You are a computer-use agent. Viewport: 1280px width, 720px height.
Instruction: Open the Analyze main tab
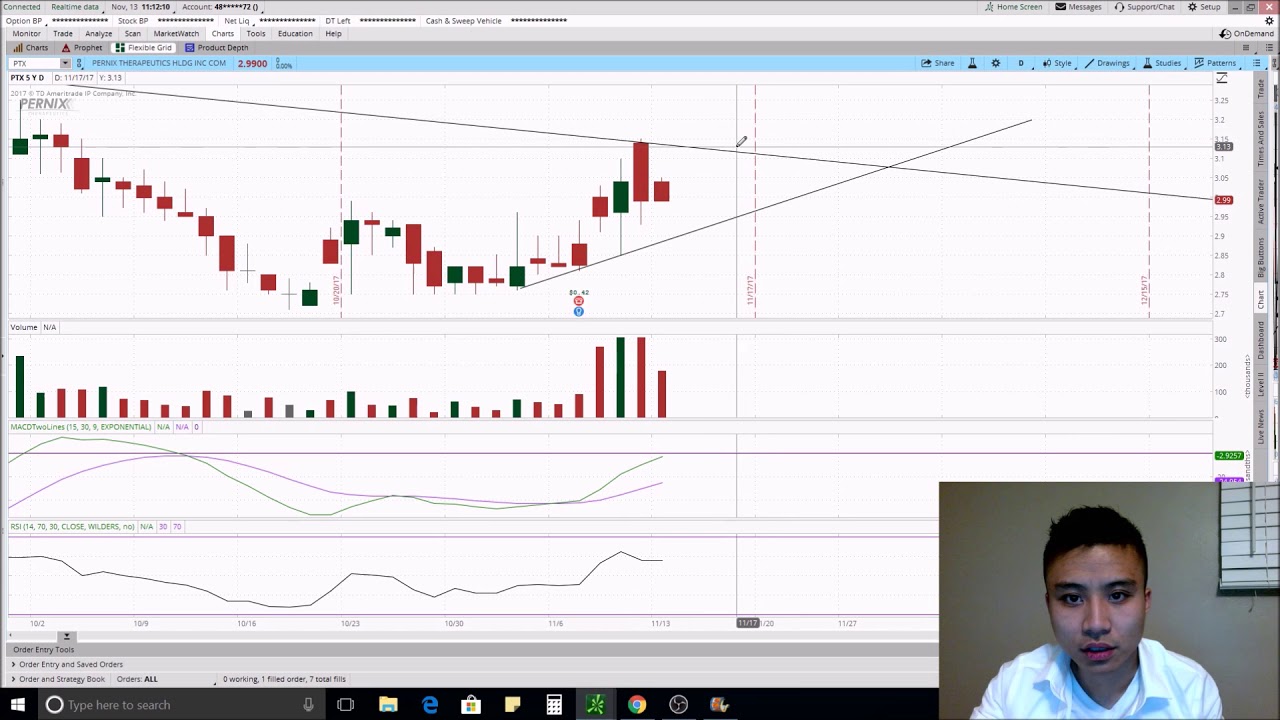click(98, 34)
